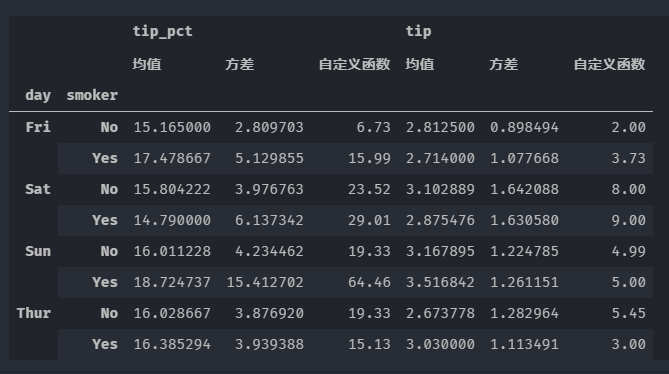Select the Sat row label
Screen dimensions: 669x374
[38, 189]
